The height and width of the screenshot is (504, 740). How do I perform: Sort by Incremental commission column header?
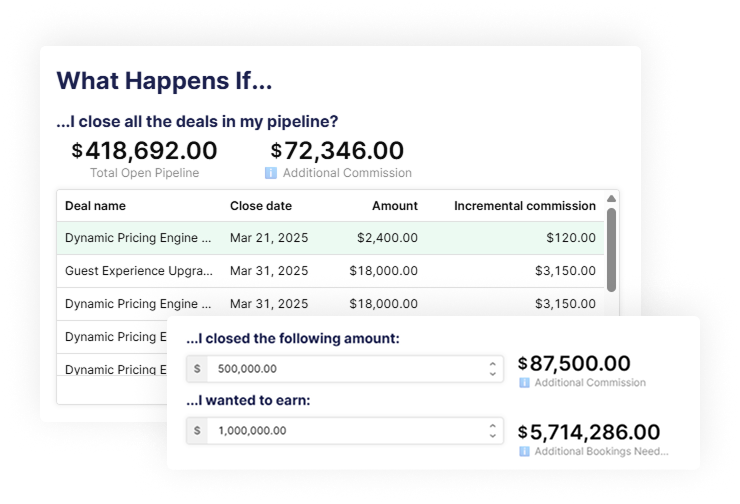click(x=525, y=206)
